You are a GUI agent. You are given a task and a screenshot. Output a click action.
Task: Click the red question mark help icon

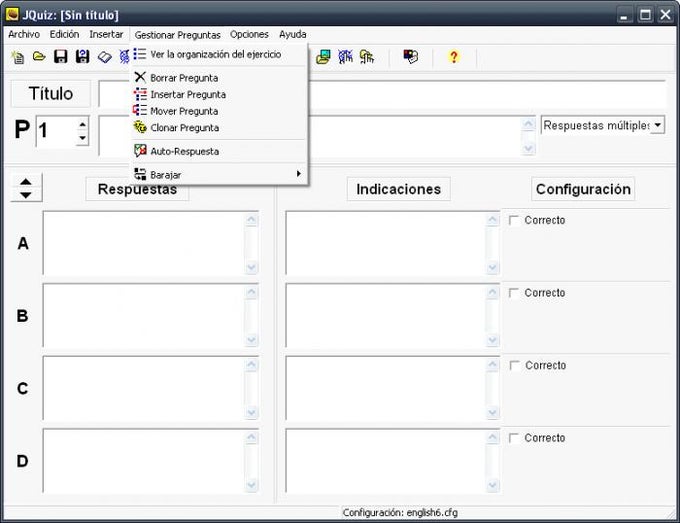coord(454,57)
